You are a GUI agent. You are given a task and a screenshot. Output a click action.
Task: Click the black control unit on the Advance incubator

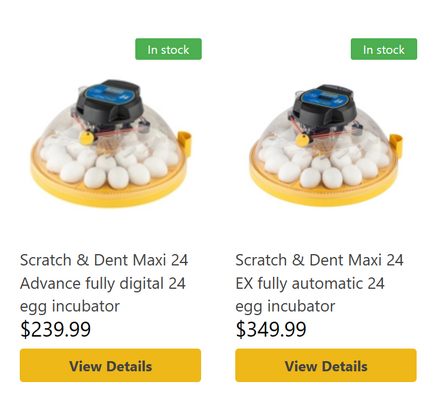click(x=109, y=101)
